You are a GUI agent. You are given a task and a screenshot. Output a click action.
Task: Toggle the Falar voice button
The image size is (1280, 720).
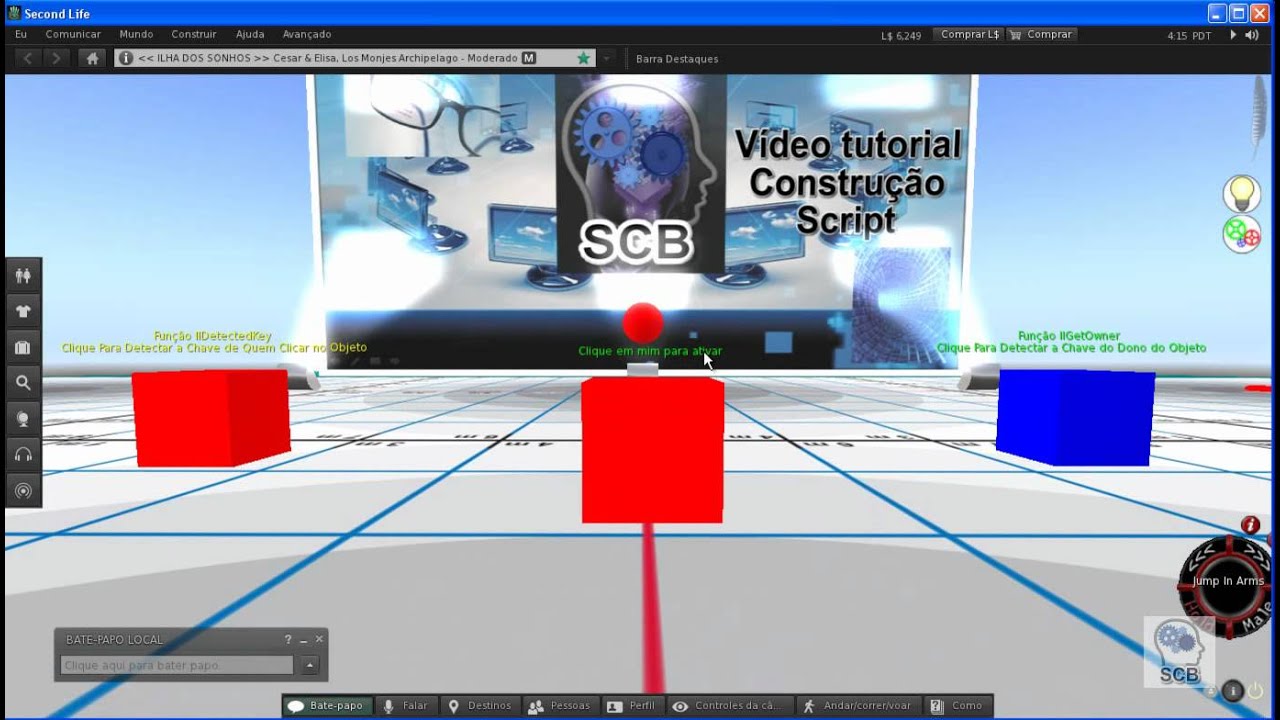[406, 706]
